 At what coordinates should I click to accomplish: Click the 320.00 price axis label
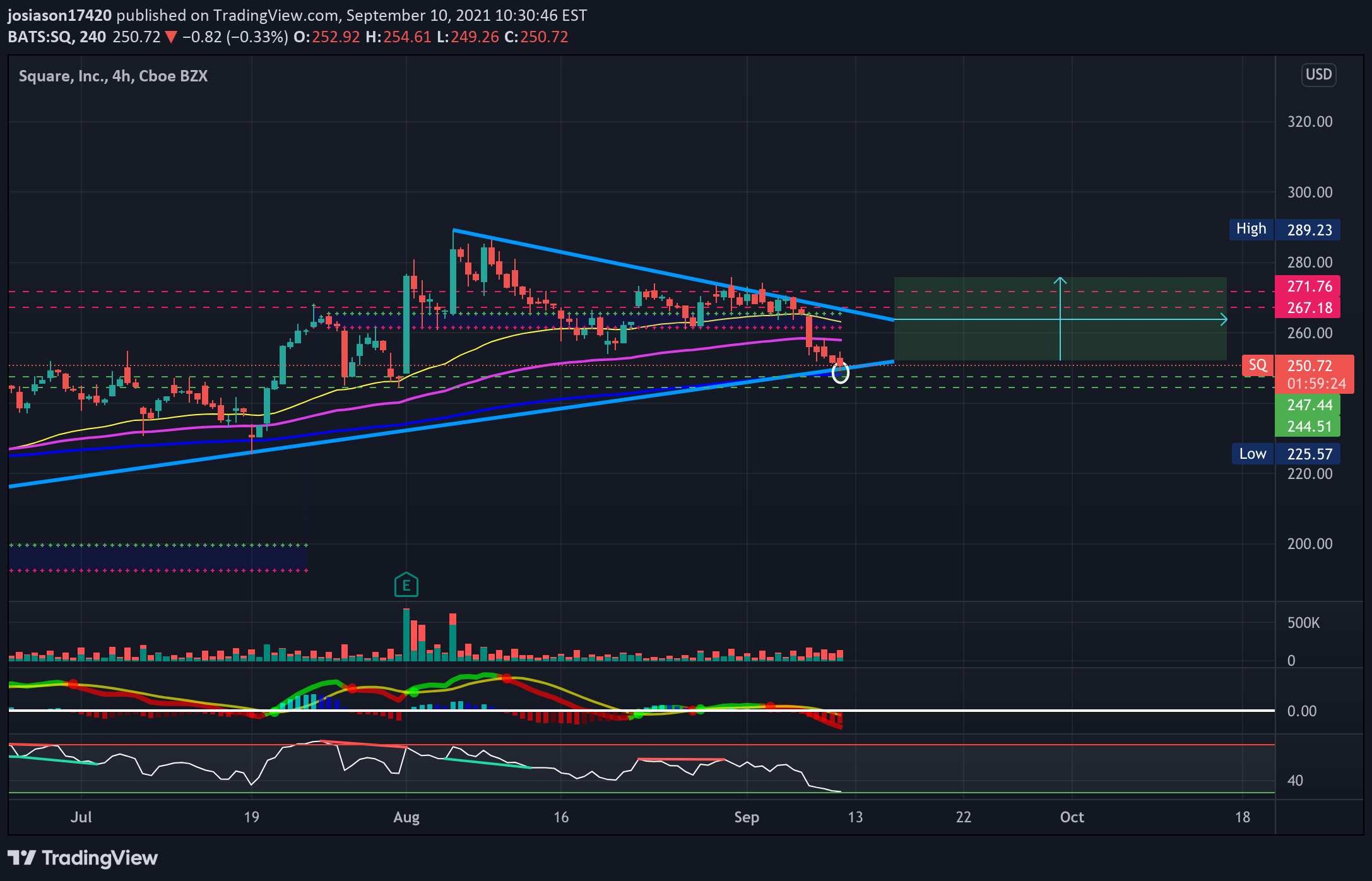tap(1310, 122)
